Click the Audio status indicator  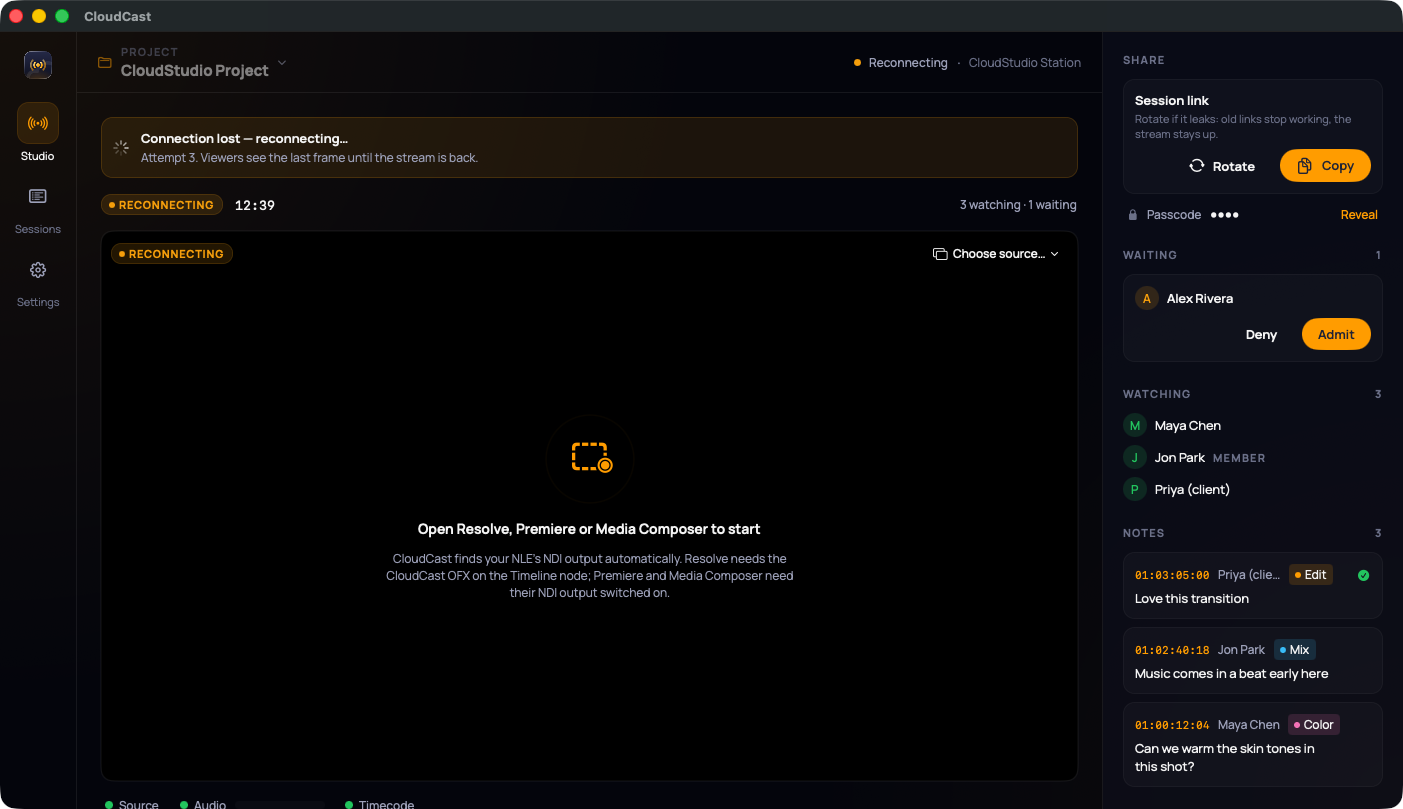click(x=203, y=804)
